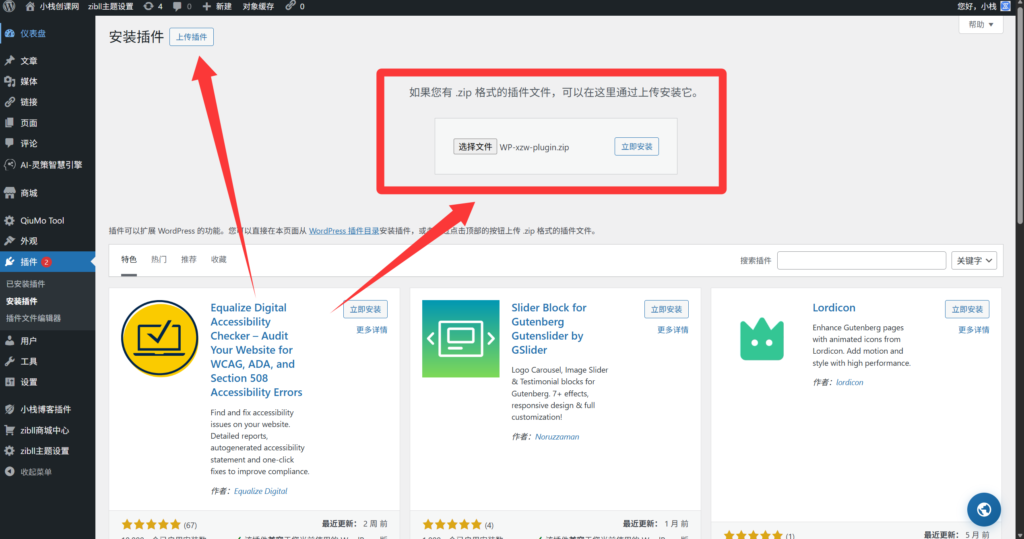
Task: Switch to the 收藏 tab
Action: (219, 260)
